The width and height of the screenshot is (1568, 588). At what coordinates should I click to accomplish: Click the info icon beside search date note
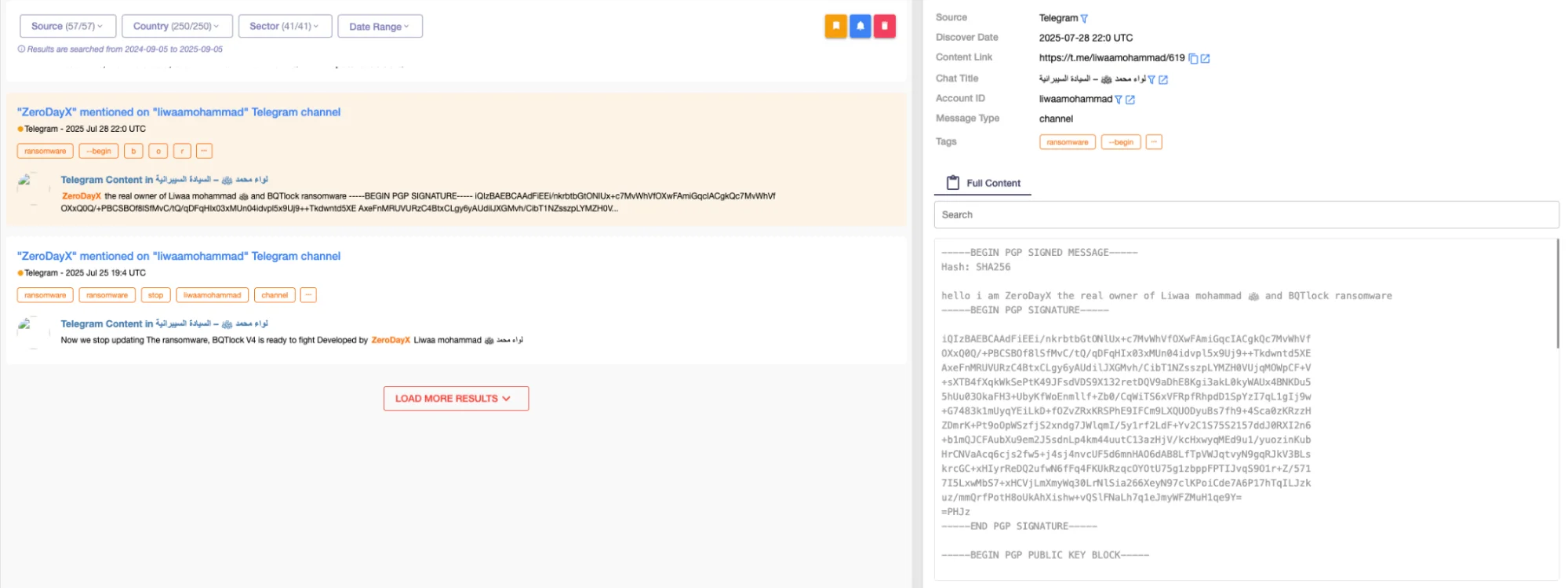click(x=21, y=49)
